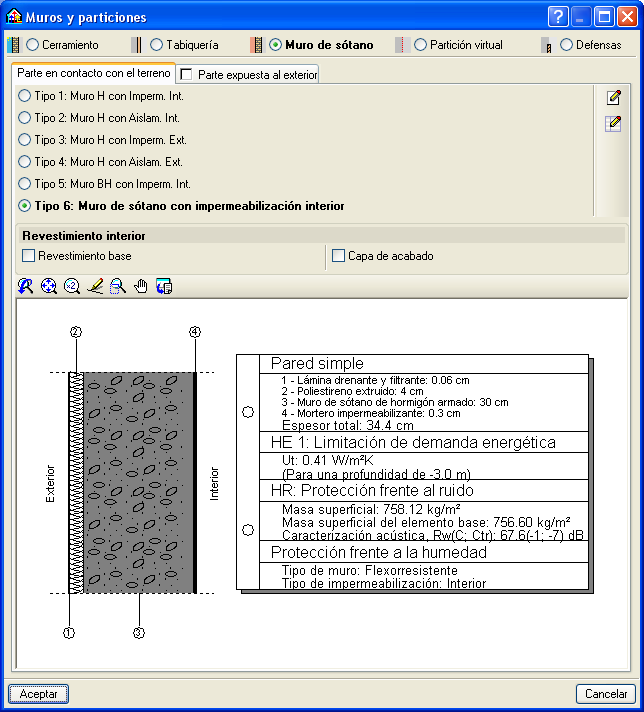644x712 pixels.
Task: Click the x2 zoom magnifier icon
Action: coord(72,286)
